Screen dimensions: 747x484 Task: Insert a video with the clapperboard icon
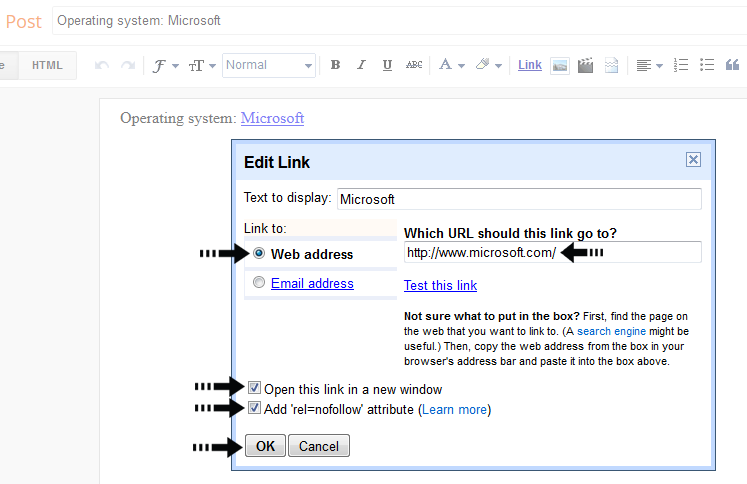coord(585,65)
